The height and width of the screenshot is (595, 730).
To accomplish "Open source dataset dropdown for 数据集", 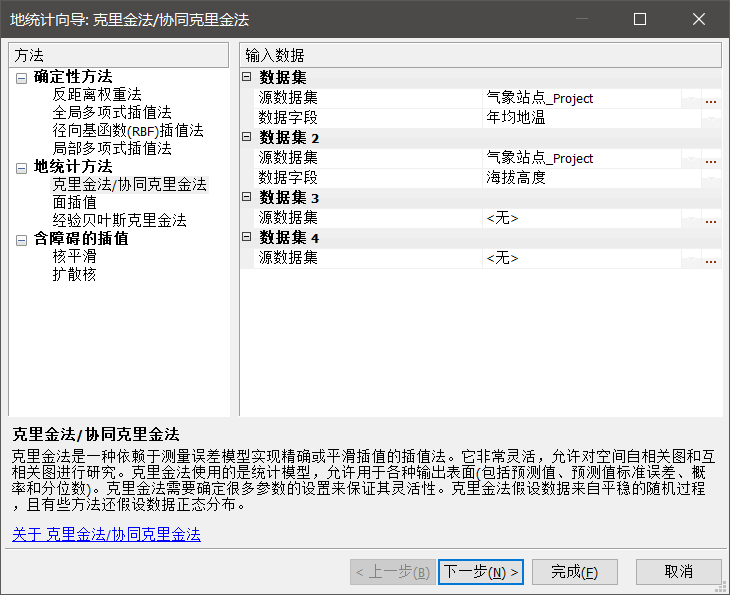I will 691,99.
